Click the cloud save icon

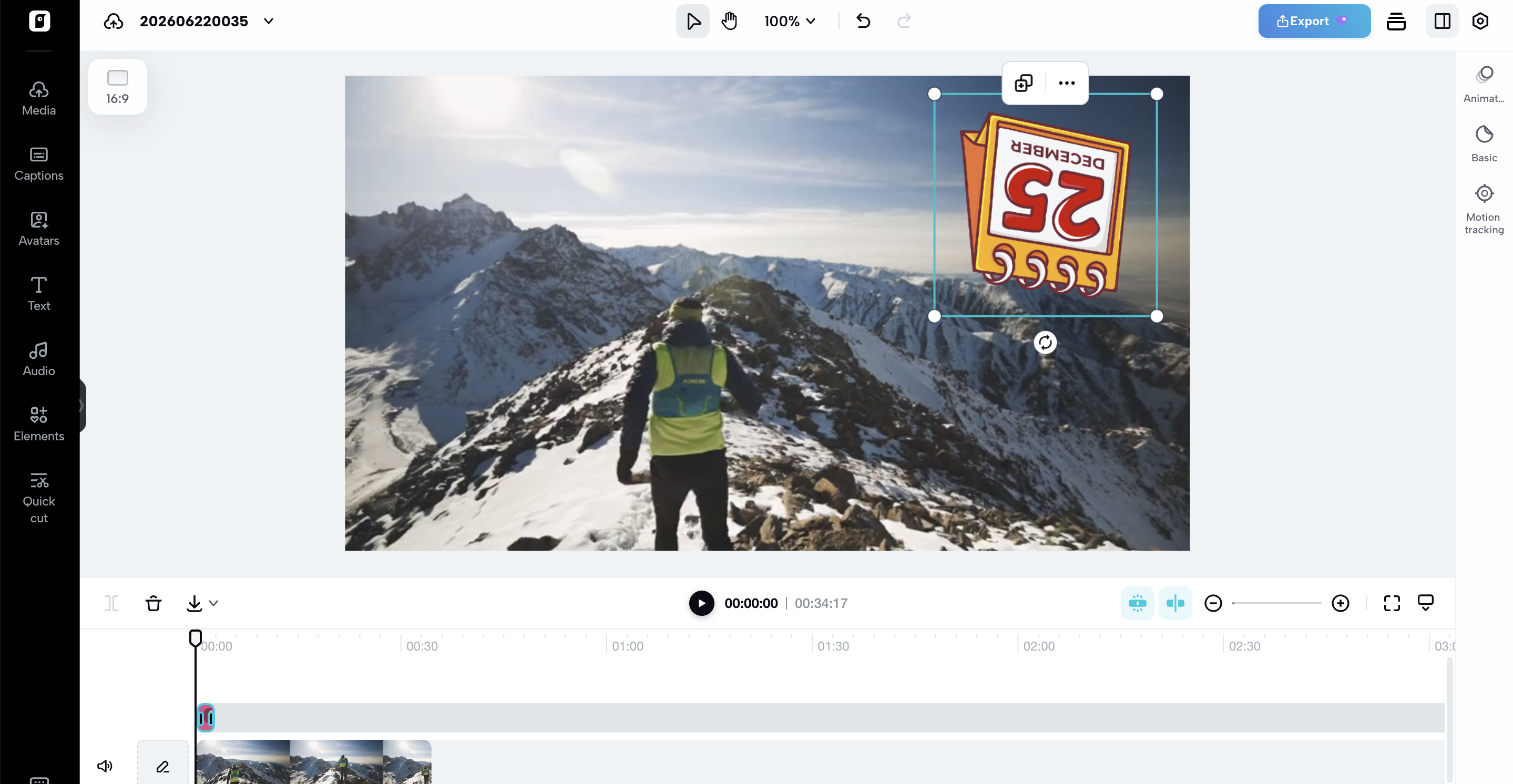click(114, 21)
